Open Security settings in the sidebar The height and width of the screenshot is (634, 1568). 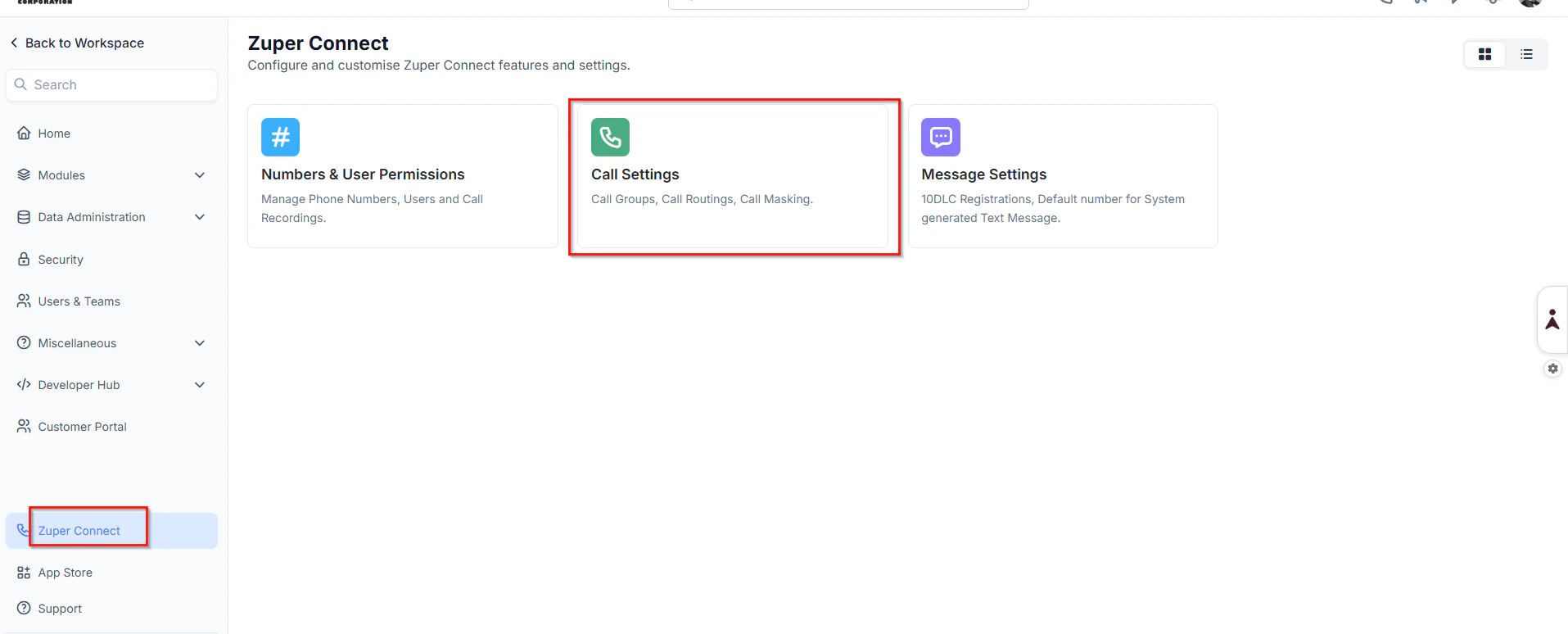[61, 260]
